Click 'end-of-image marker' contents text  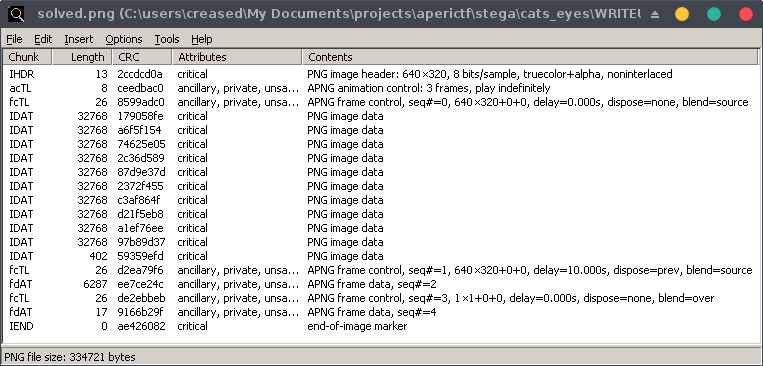point(357,326)
